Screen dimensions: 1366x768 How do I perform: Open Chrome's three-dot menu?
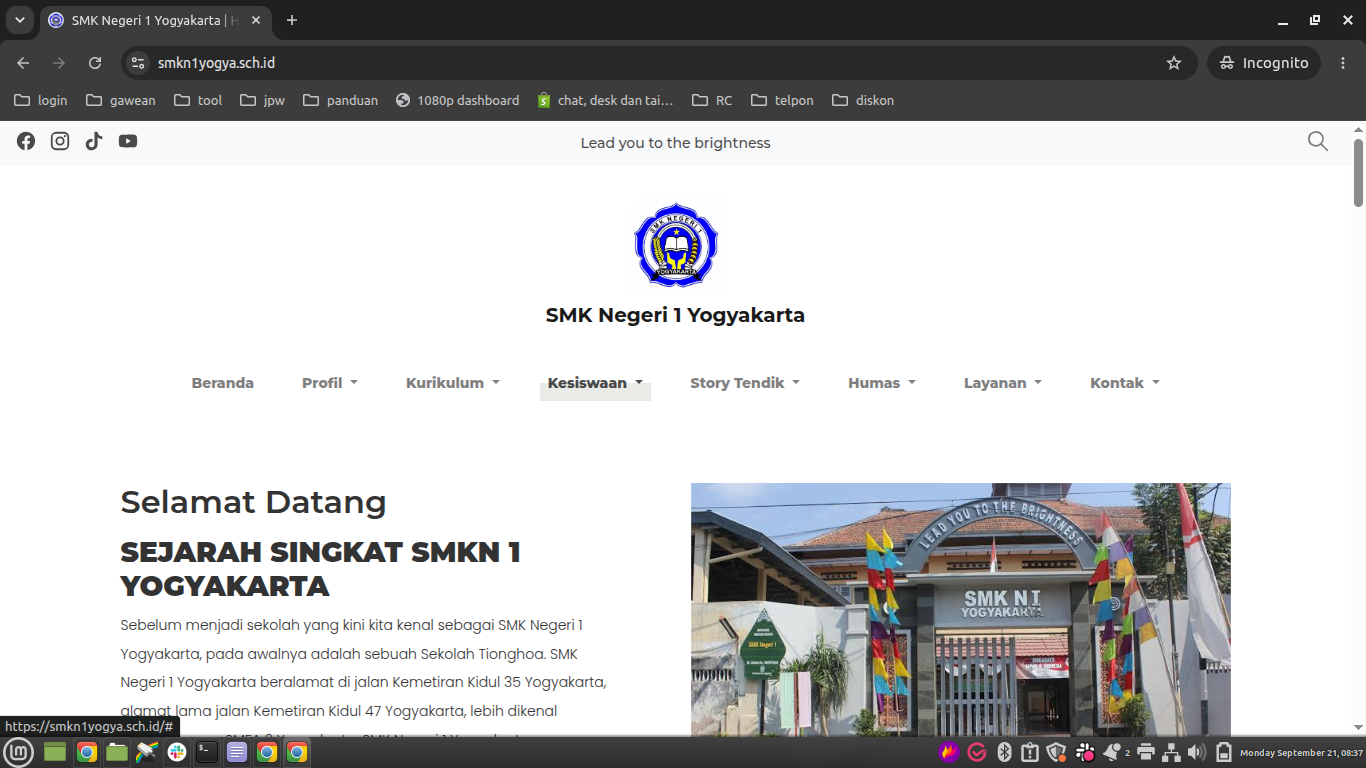click(1343, 63)
